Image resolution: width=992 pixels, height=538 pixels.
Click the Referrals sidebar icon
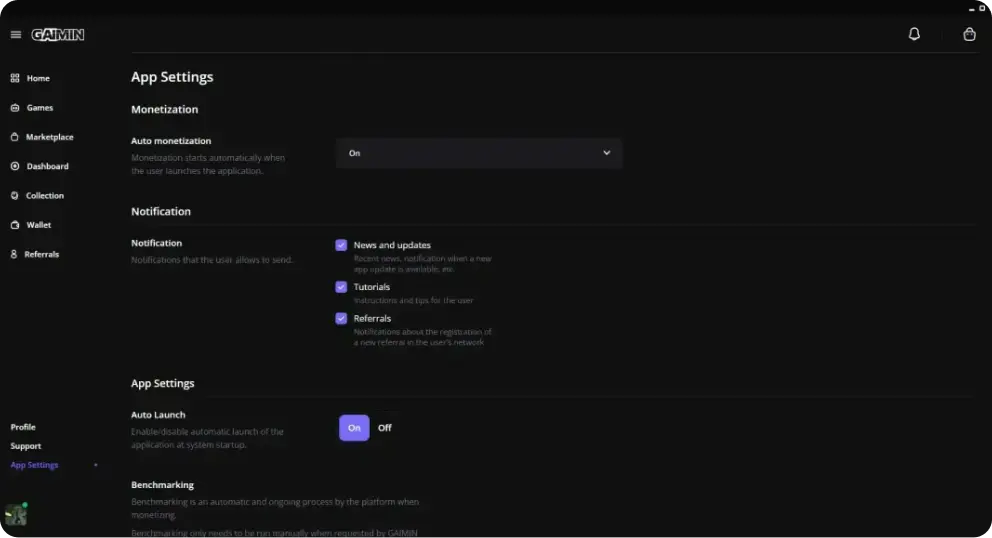14,255
